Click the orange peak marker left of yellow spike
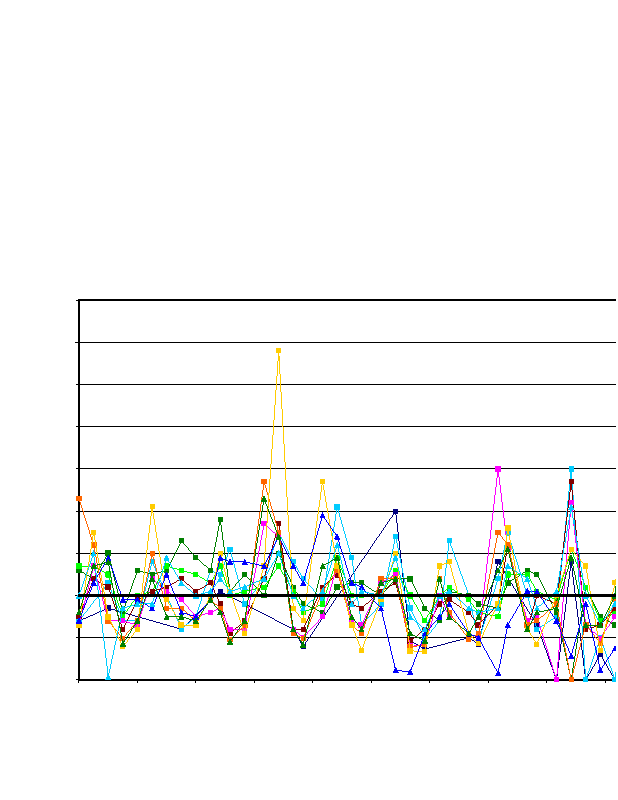 264,482
